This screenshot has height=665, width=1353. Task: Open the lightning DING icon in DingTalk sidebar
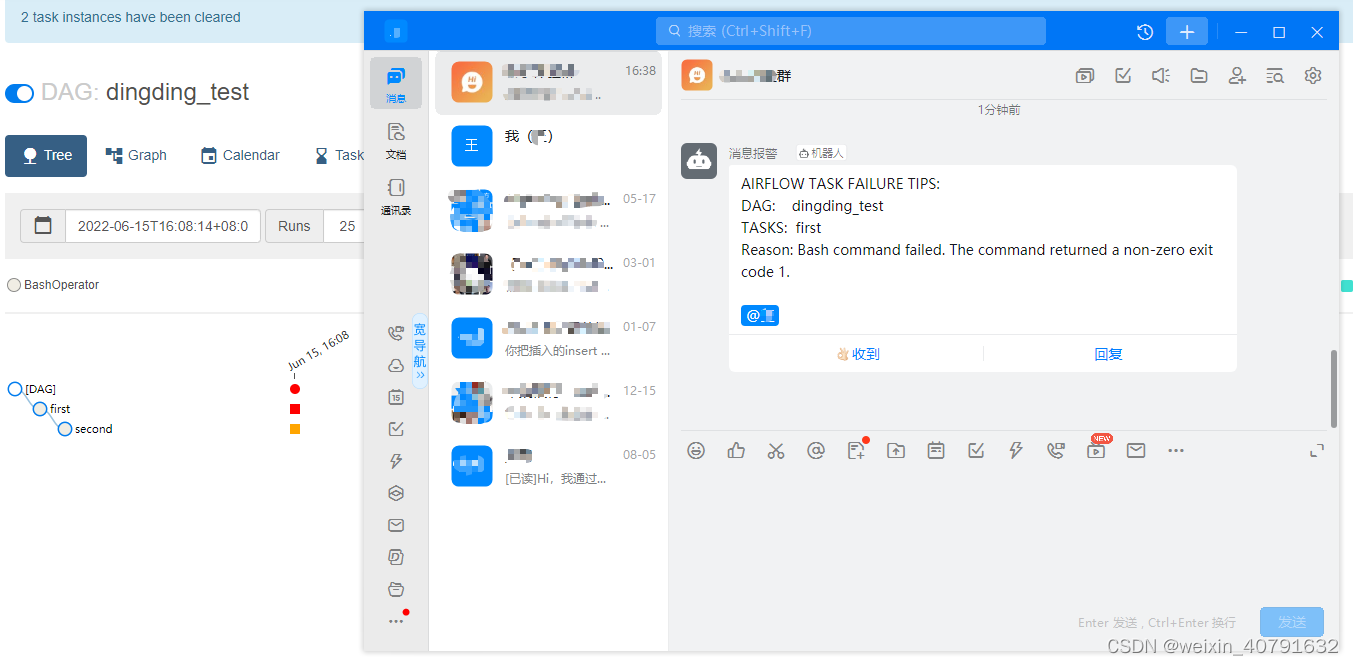click(x=396, y=461)
